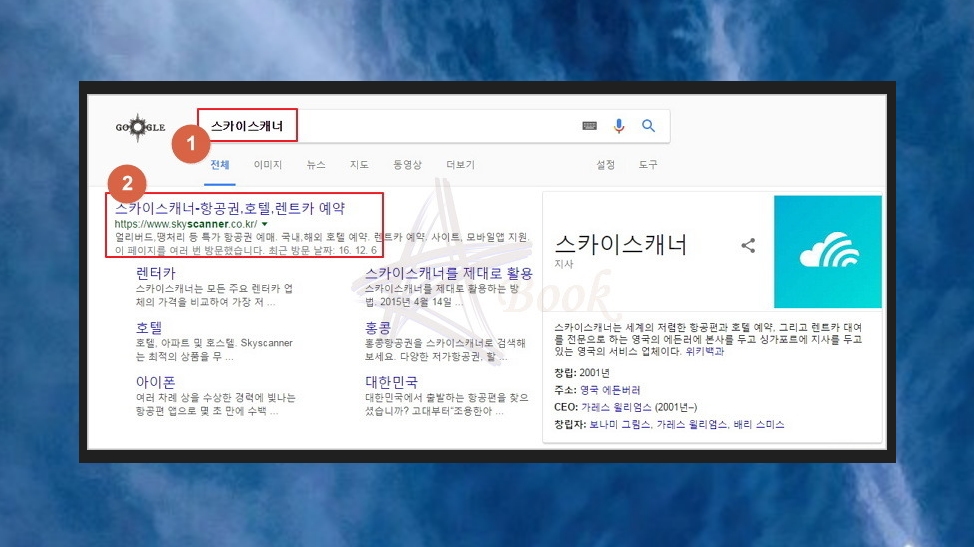Screen dimensions: 974x547
Task: Select the 전체 tab
Action: tap(220, 165)
